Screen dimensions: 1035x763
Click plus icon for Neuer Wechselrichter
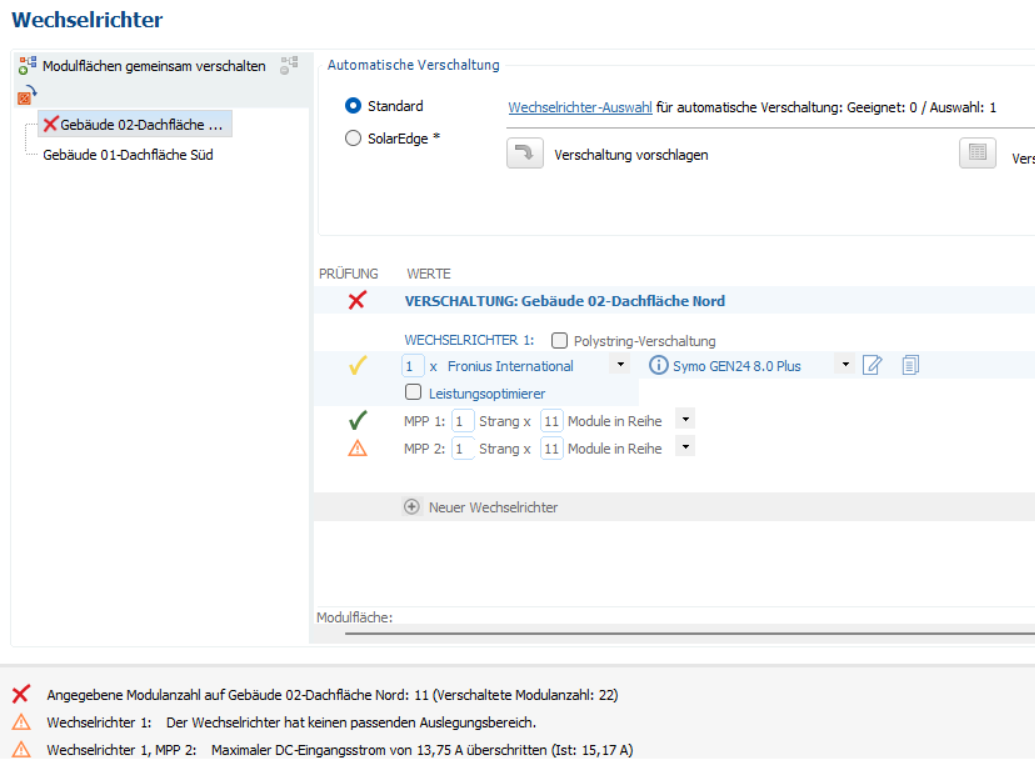point(411,507)
